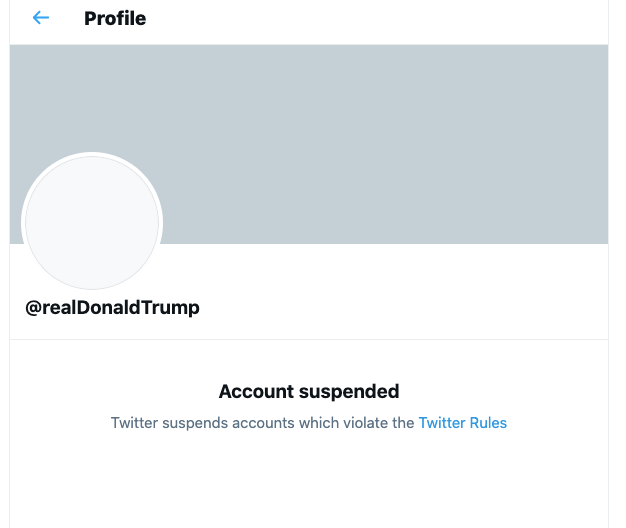
Task: Select the username below the avatar
Action: coord(112,308)
